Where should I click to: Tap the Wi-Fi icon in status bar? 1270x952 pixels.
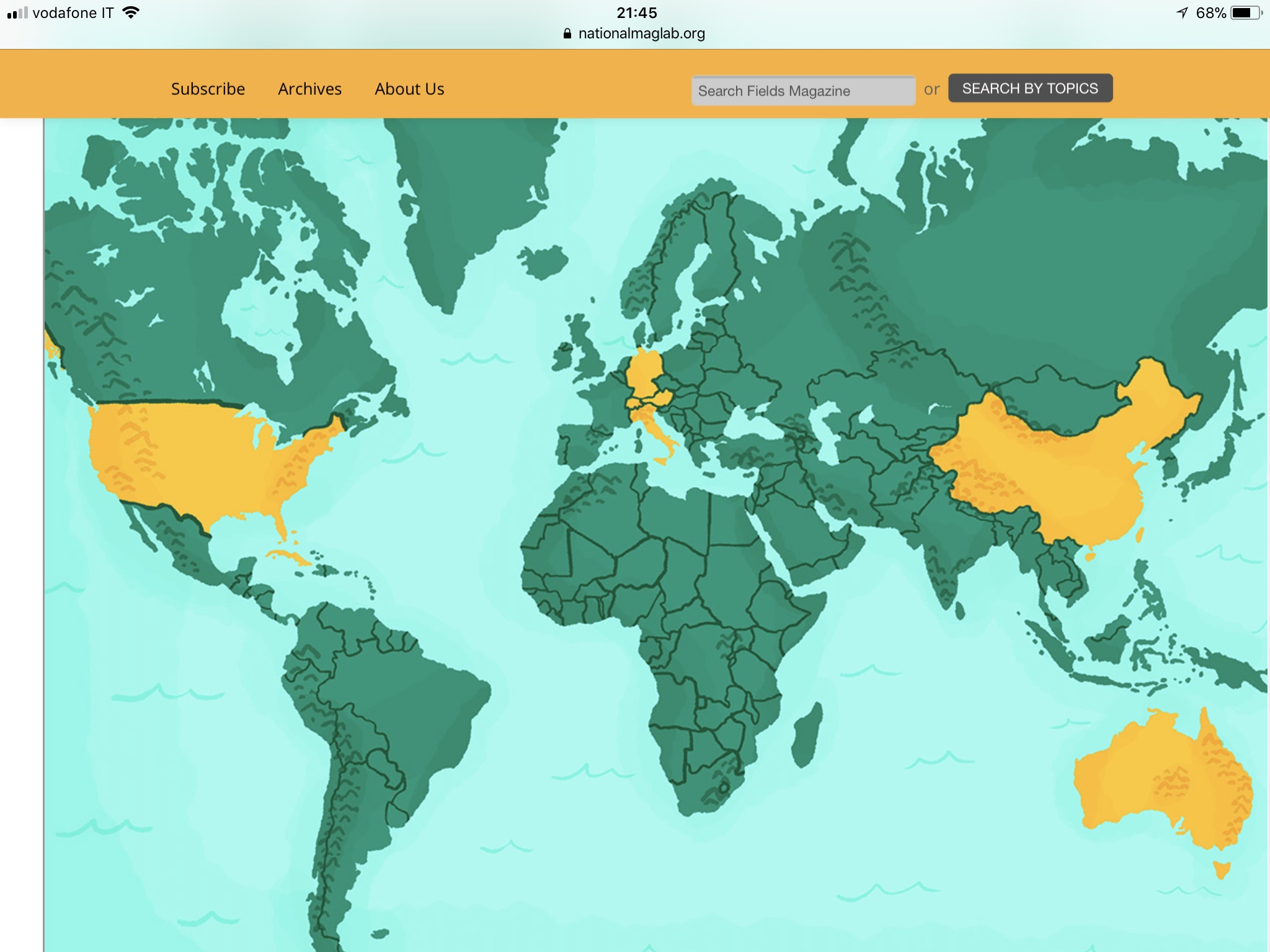click(131, 12)
